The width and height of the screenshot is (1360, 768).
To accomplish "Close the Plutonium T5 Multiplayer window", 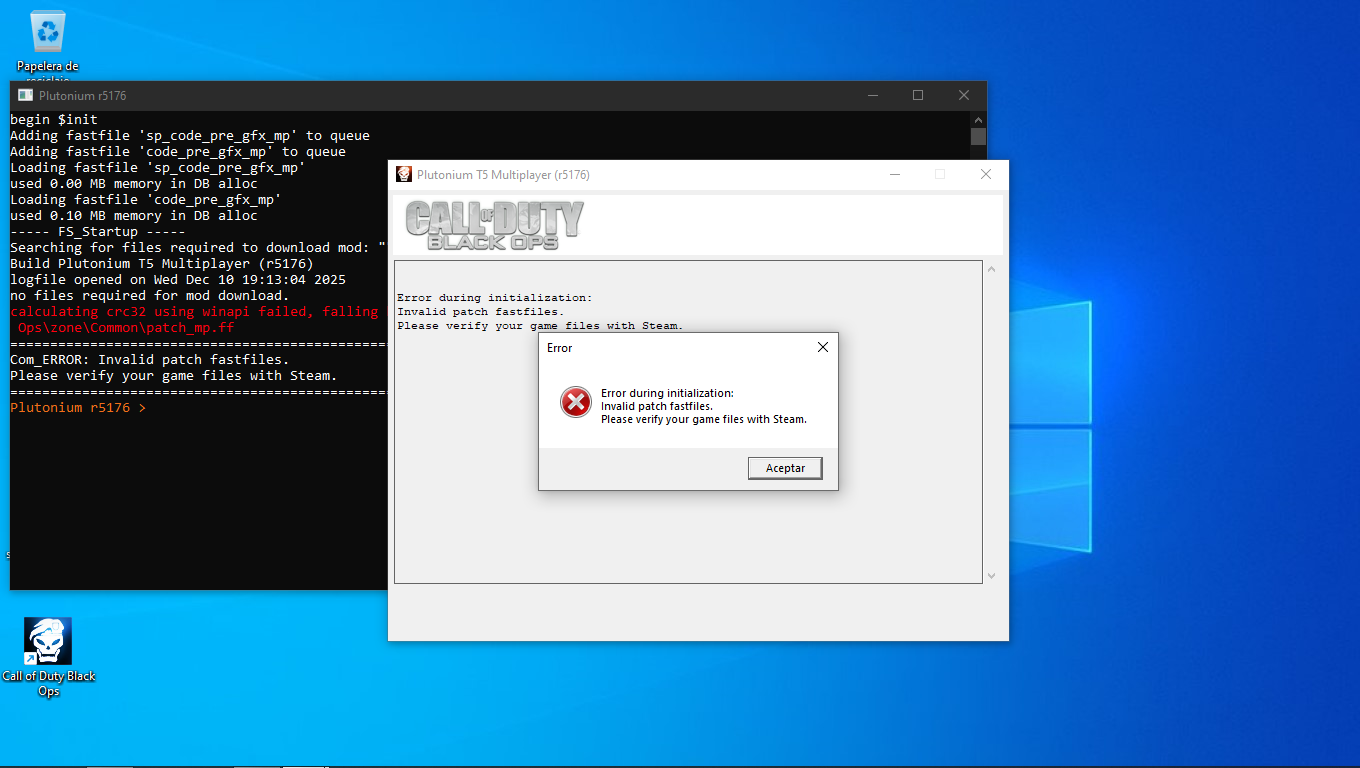I will click(x=985, y=174).
